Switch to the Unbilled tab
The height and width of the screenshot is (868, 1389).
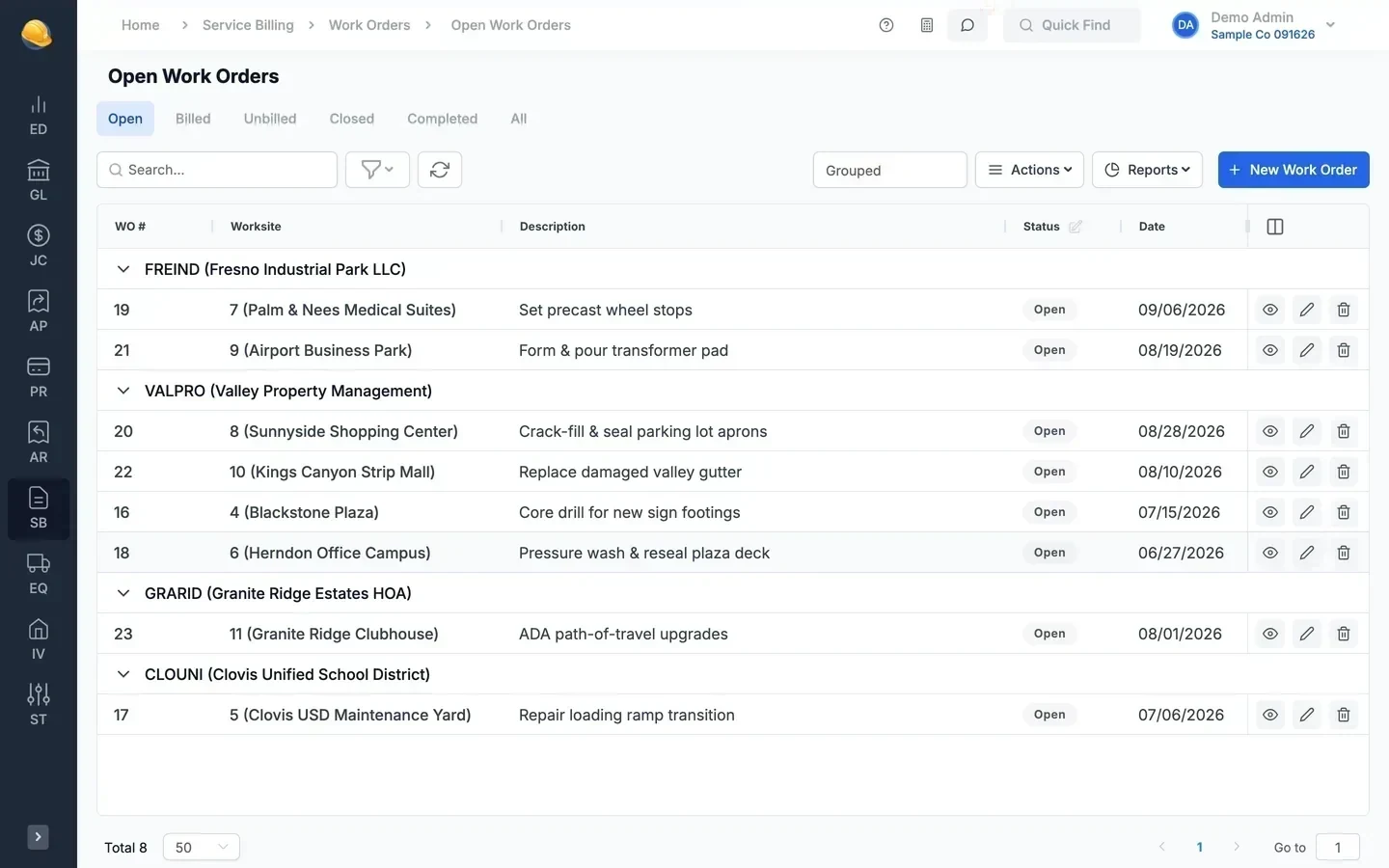(270, 119)
